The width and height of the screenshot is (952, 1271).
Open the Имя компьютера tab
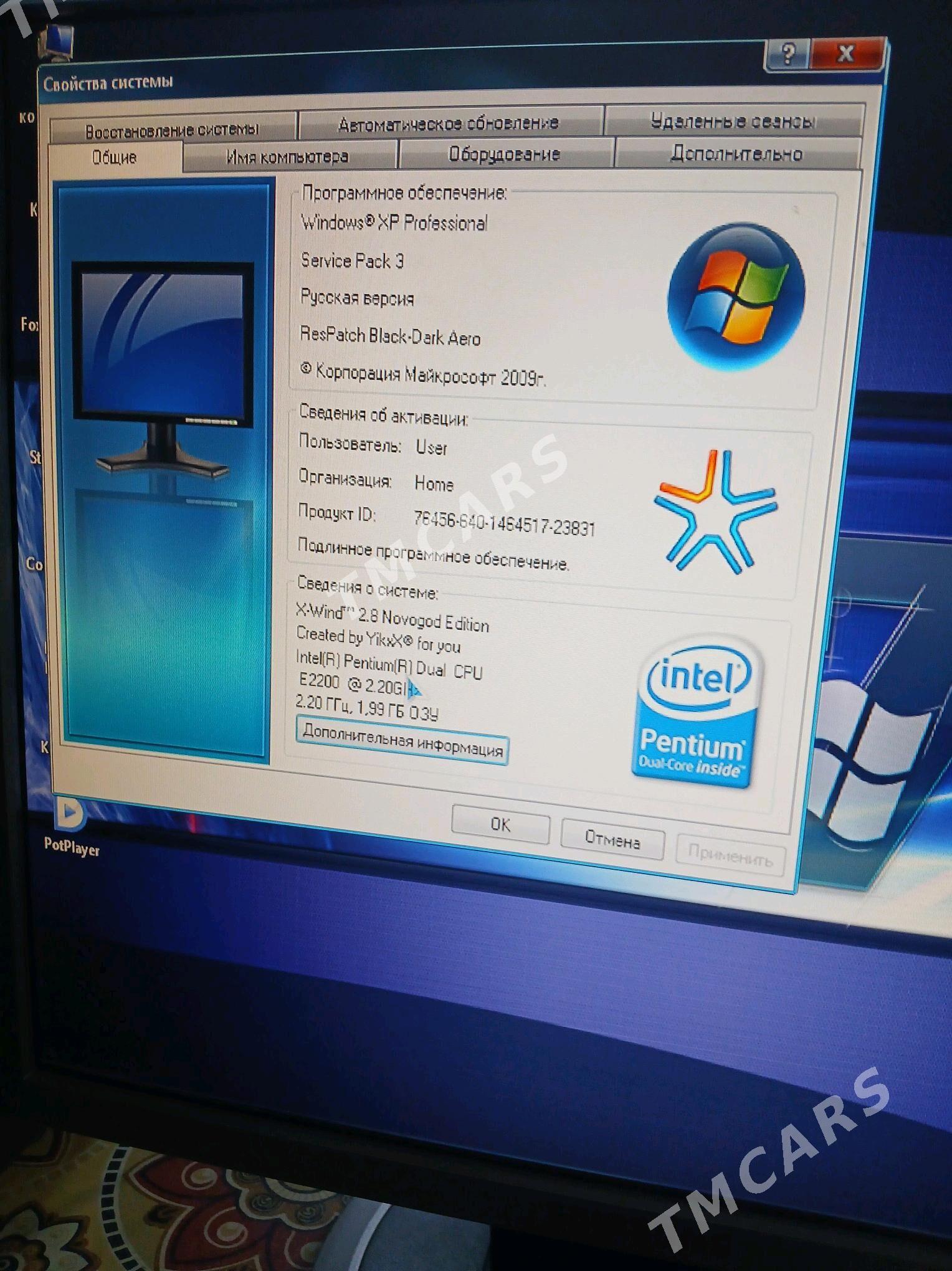coord(289,156)
